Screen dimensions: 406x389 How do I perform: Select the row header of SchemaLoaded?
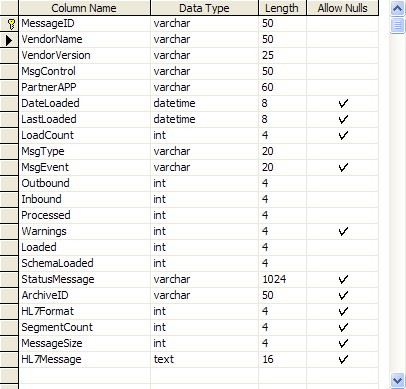point(9,263)
